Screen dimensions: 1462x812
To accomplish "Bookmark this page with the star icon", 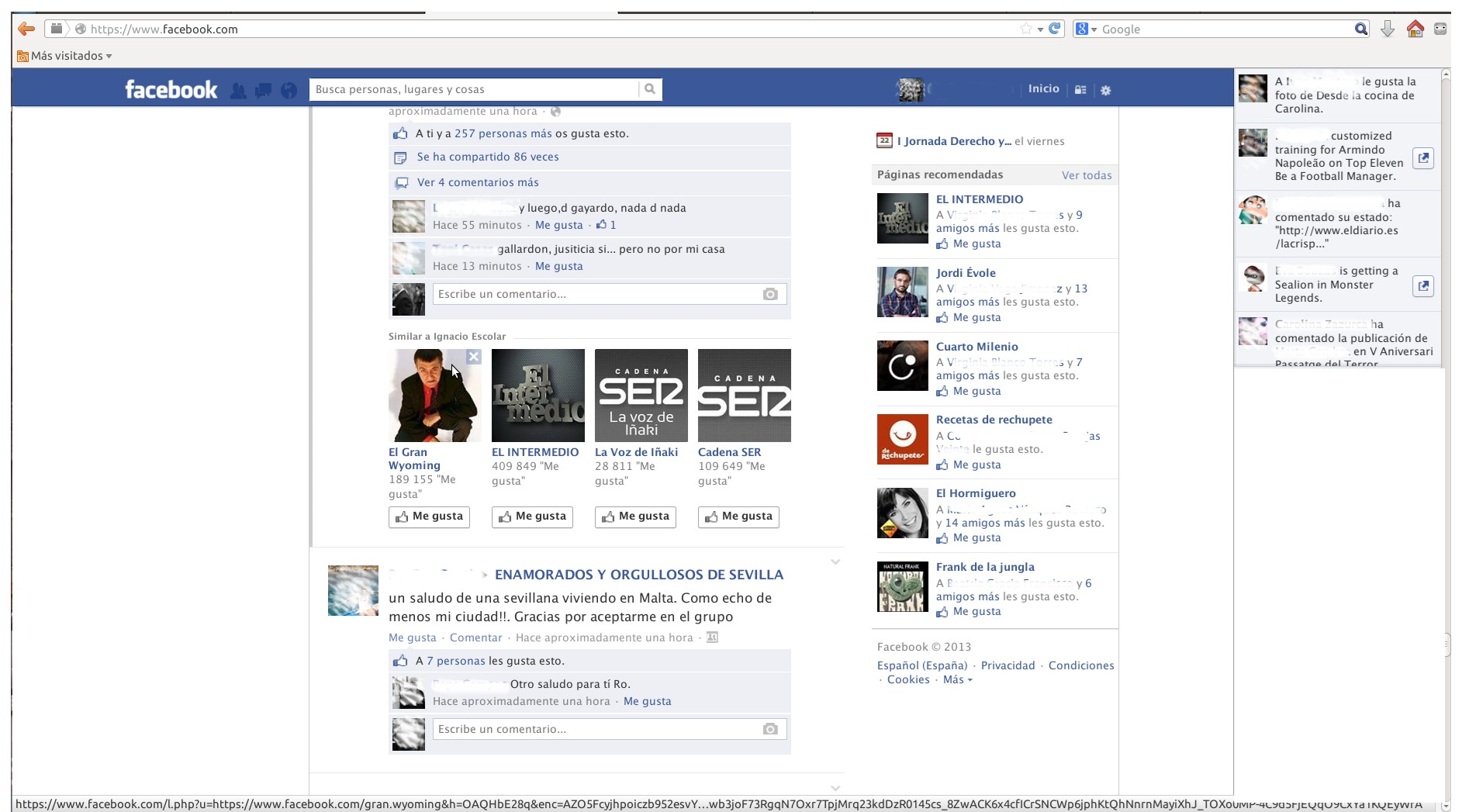I will click(x=1026, y=29).
